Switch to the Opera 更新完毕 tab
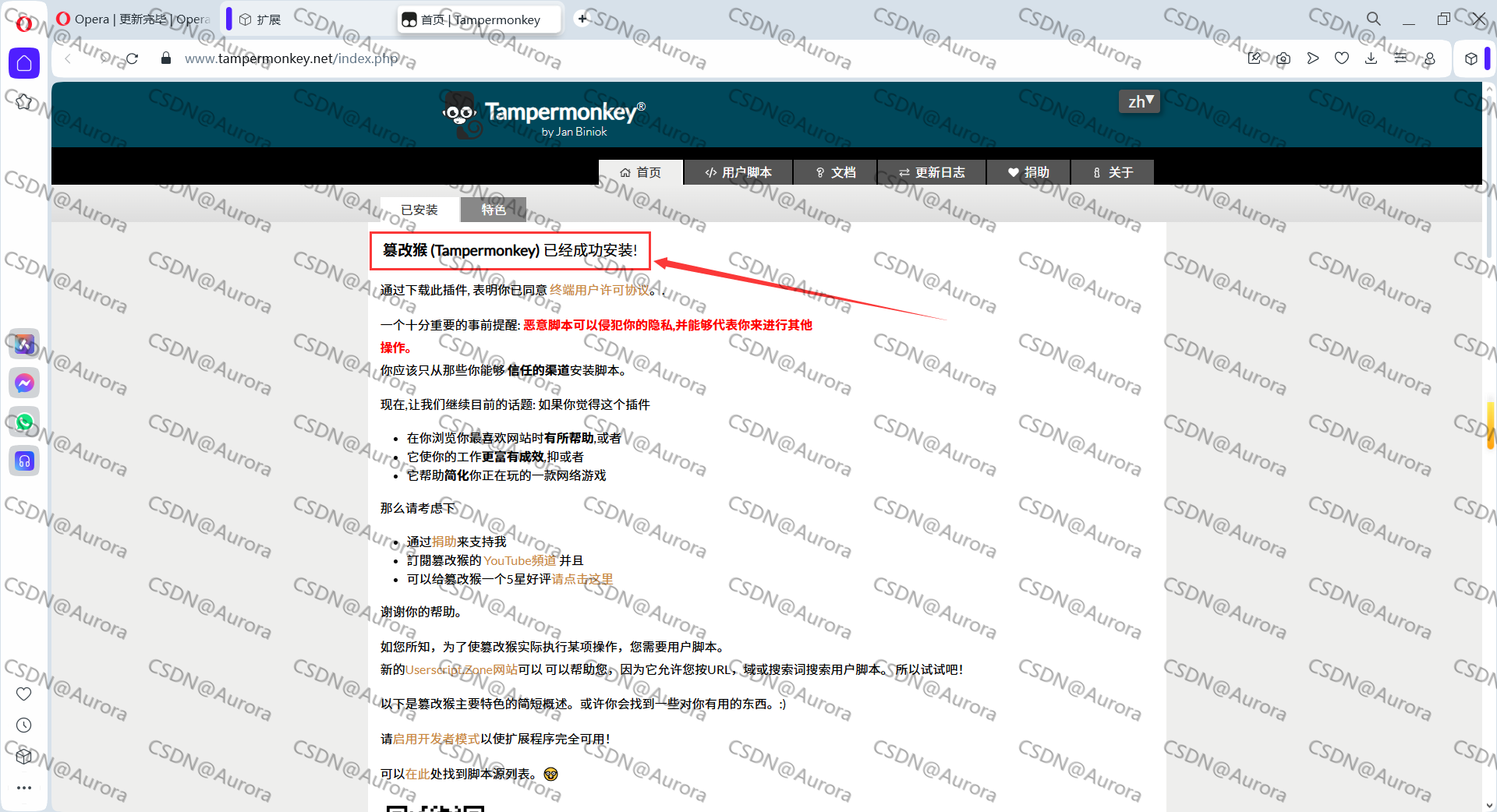 coord(133,19)
